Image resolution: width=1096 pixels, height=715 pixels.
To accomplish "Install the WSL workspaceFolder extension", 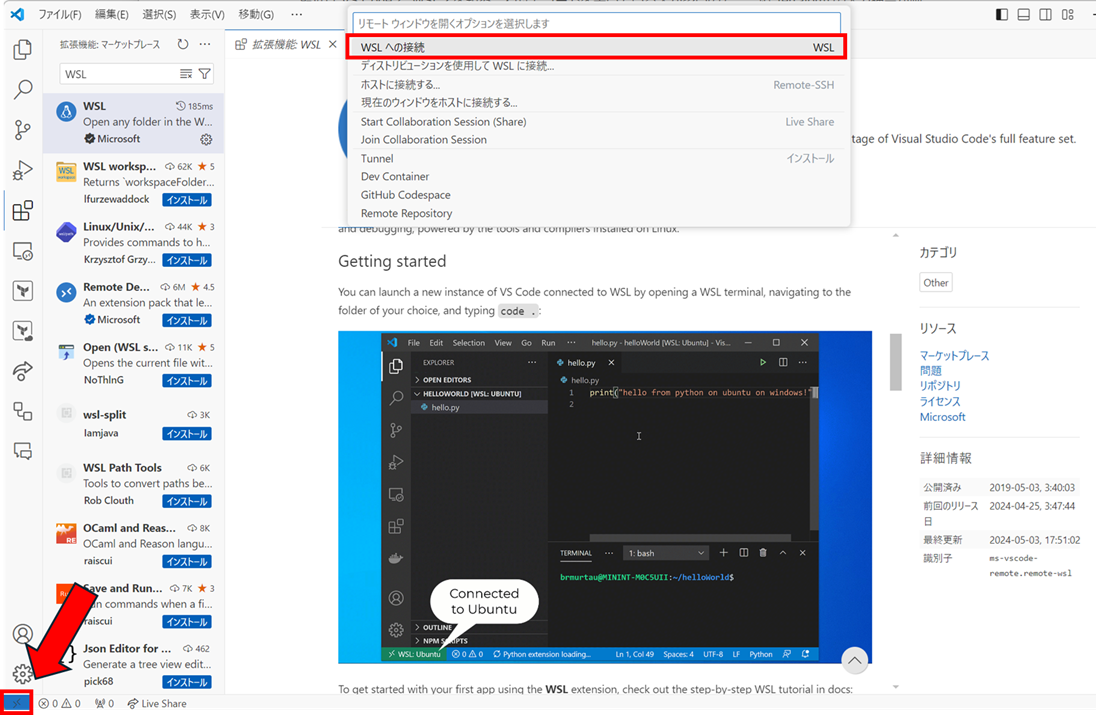I will click(x=187, y=200).
